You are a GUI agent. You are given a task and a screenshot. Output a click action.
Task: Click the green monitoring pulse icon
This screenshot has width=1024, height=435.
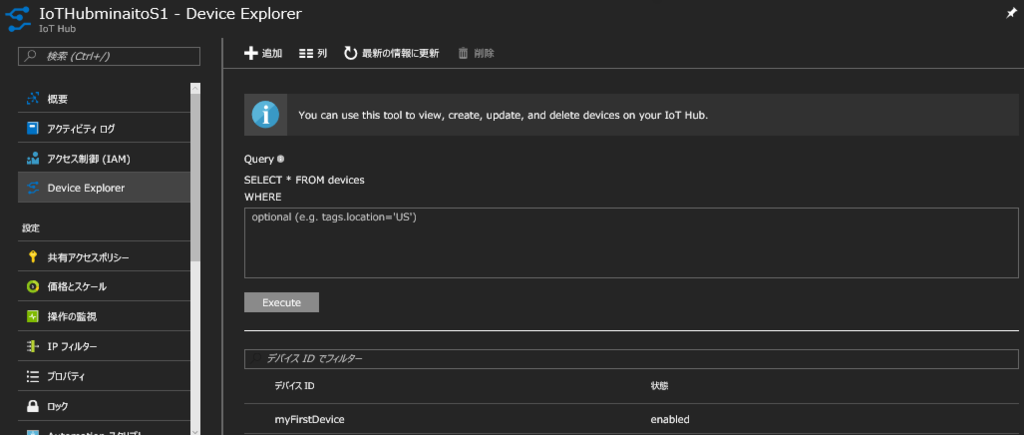pos(33,317)
